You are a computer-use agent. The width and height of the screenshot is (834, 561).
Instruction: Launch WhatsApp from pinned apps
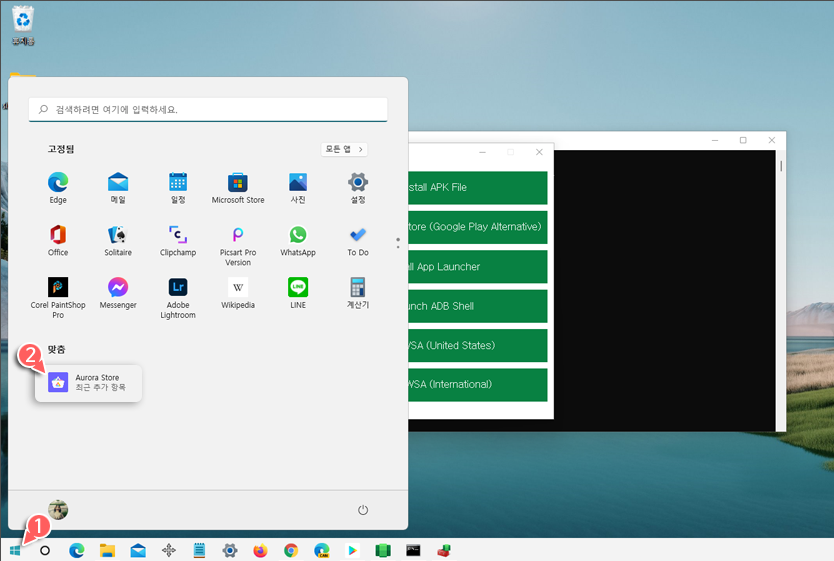(x=298, y=241)
